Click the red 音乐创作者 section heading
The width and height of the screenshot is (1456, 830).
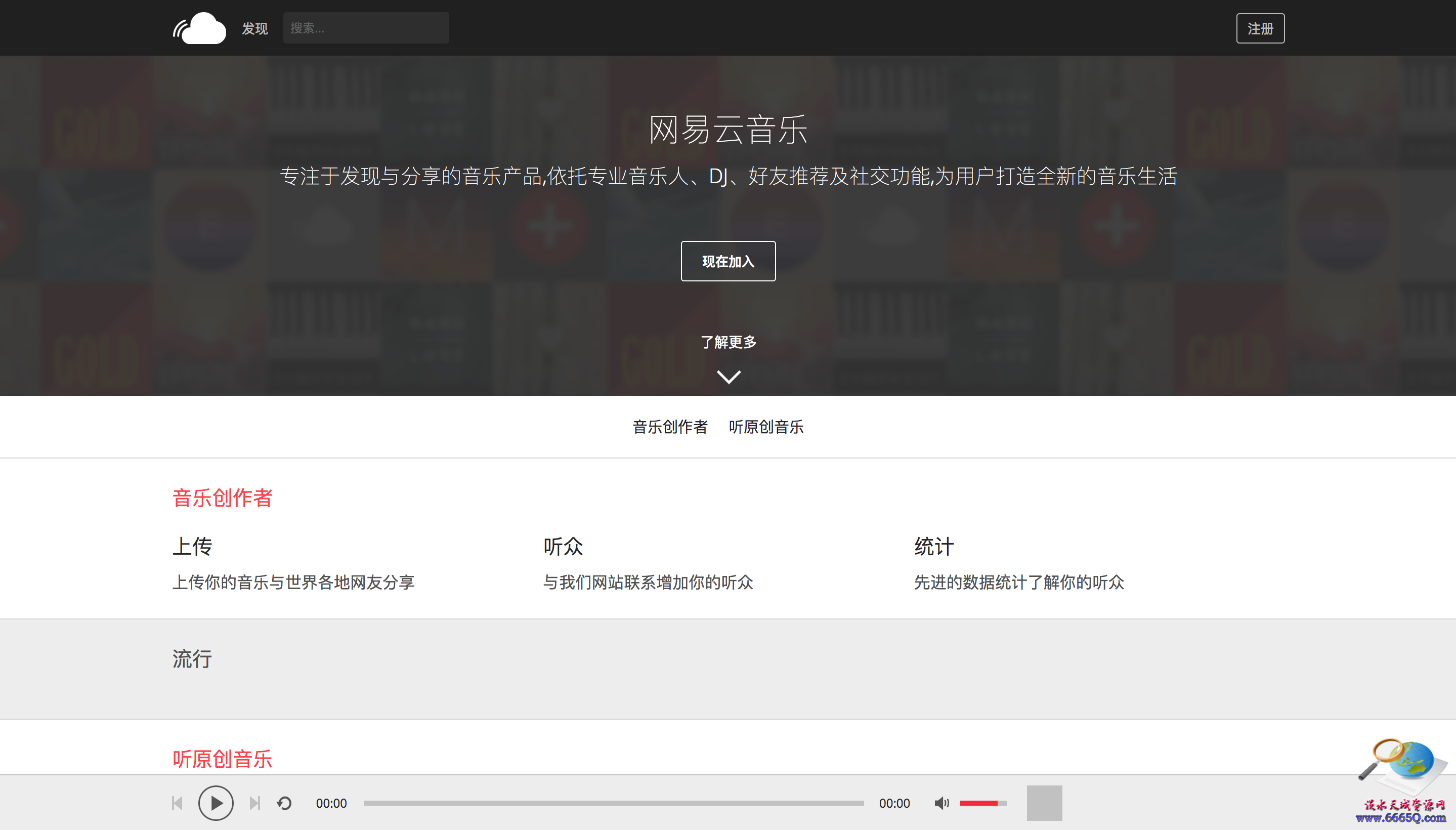pos(222,497)
